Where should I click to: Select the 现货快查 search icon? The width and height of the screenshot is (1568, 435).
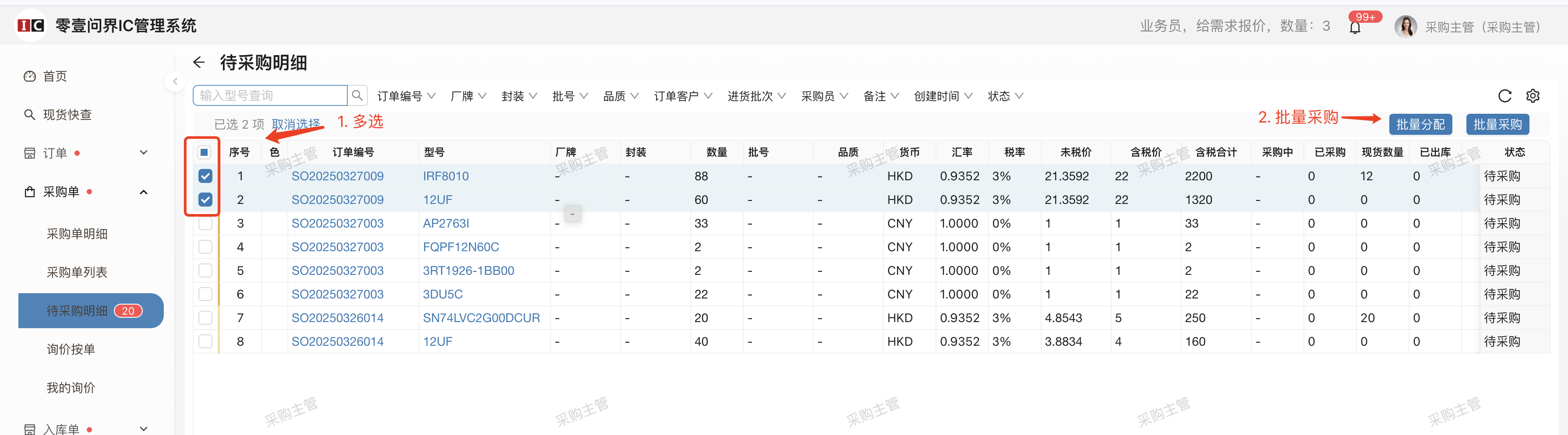click(x=29, y=114)
